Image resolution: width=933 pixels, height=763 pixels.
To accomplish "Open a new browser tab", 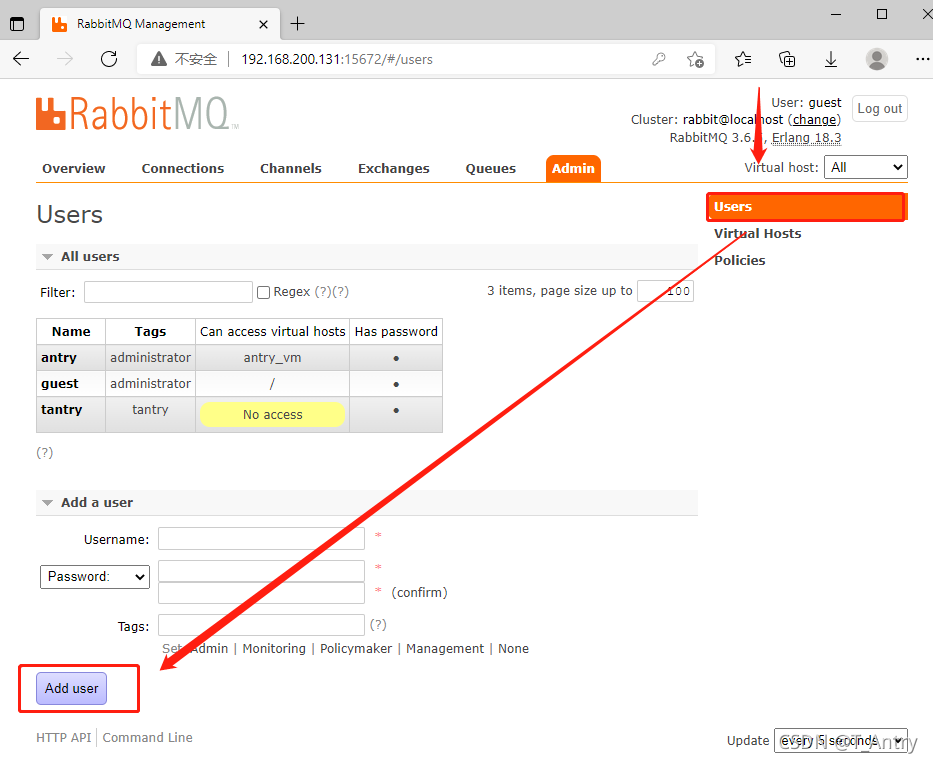I will pyautogui.click(x=298, y=24).
